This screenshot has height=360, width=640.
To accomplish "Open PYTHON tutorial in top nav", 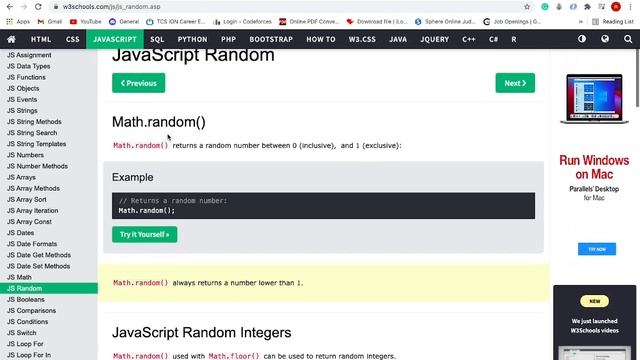I will click(192, 39).
